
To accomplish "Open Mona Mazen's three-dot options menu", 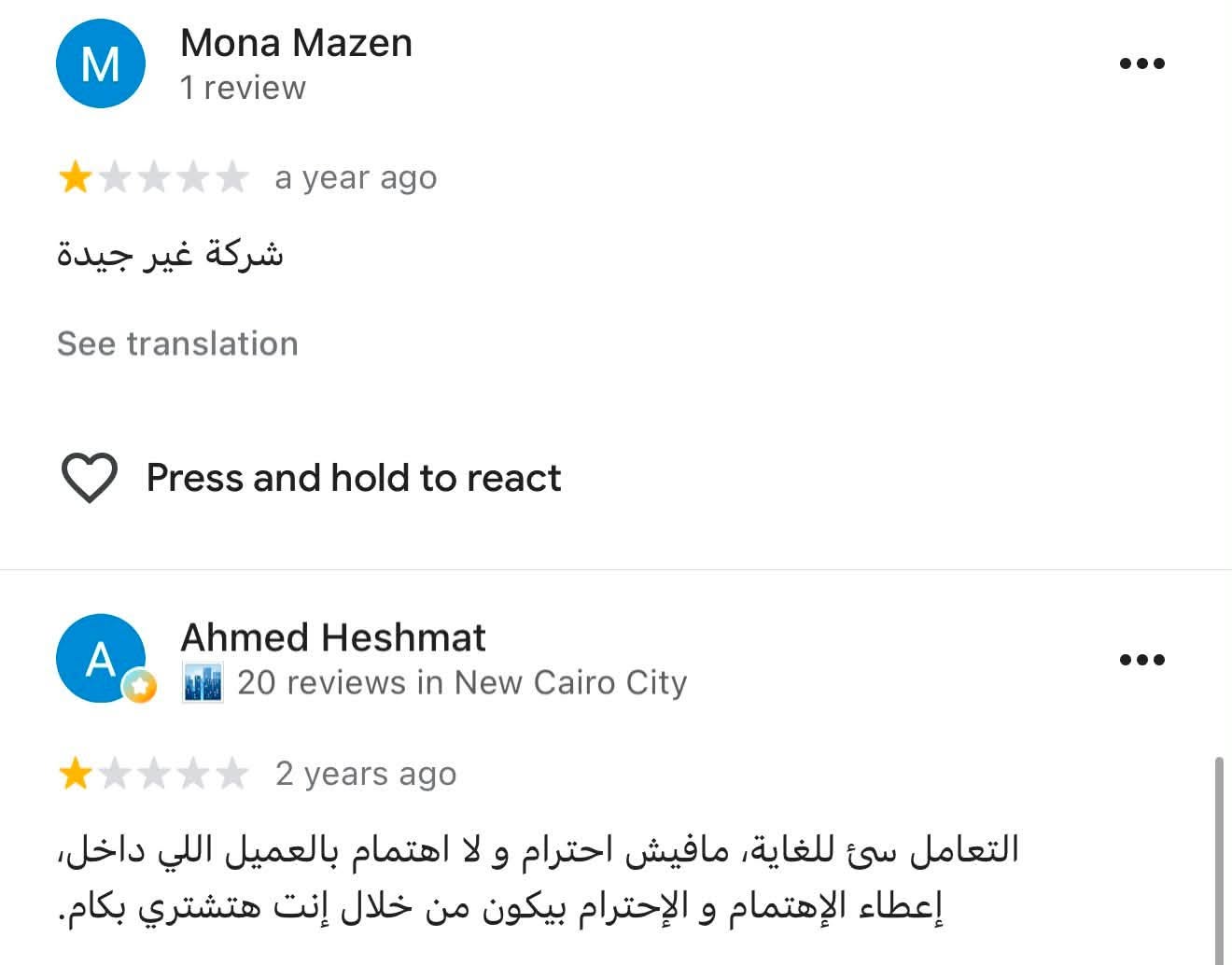I will pos(1141,63).
